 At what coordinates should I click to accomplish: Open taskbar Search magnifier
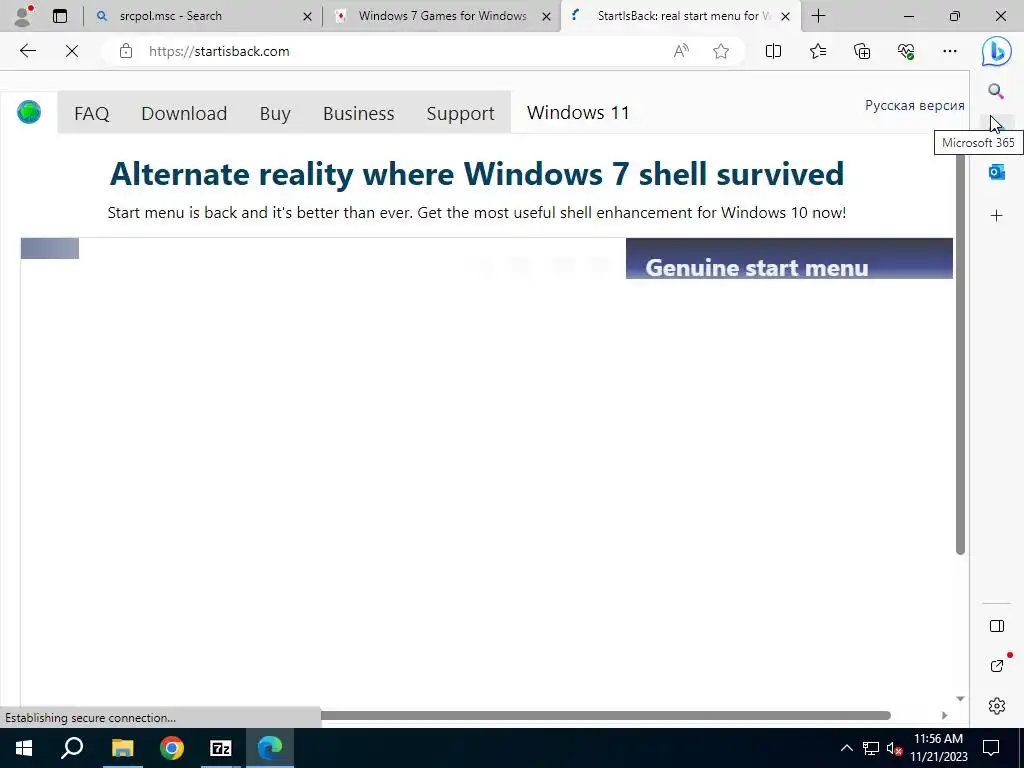click(x=72, y=748)
